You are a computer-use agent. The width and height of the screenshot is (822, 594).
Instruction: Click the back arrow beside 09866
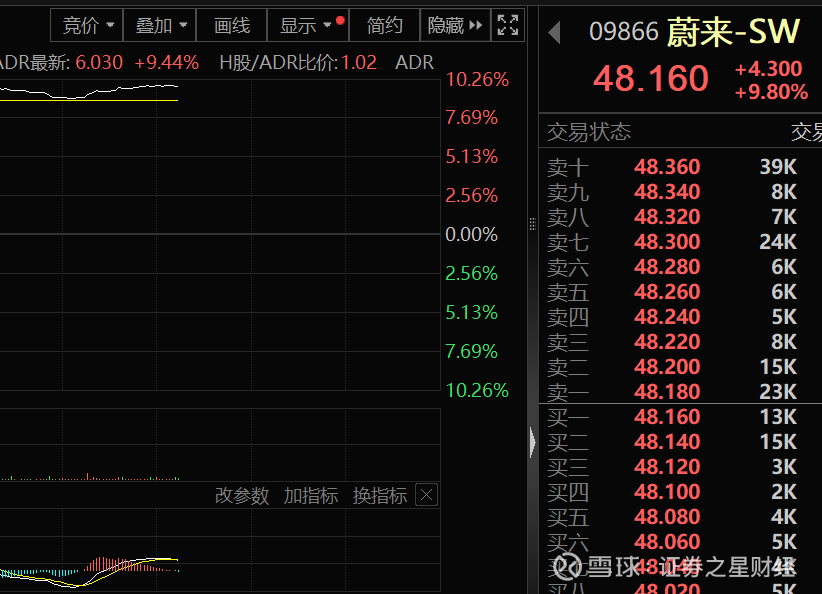click(x=555, y=33)
